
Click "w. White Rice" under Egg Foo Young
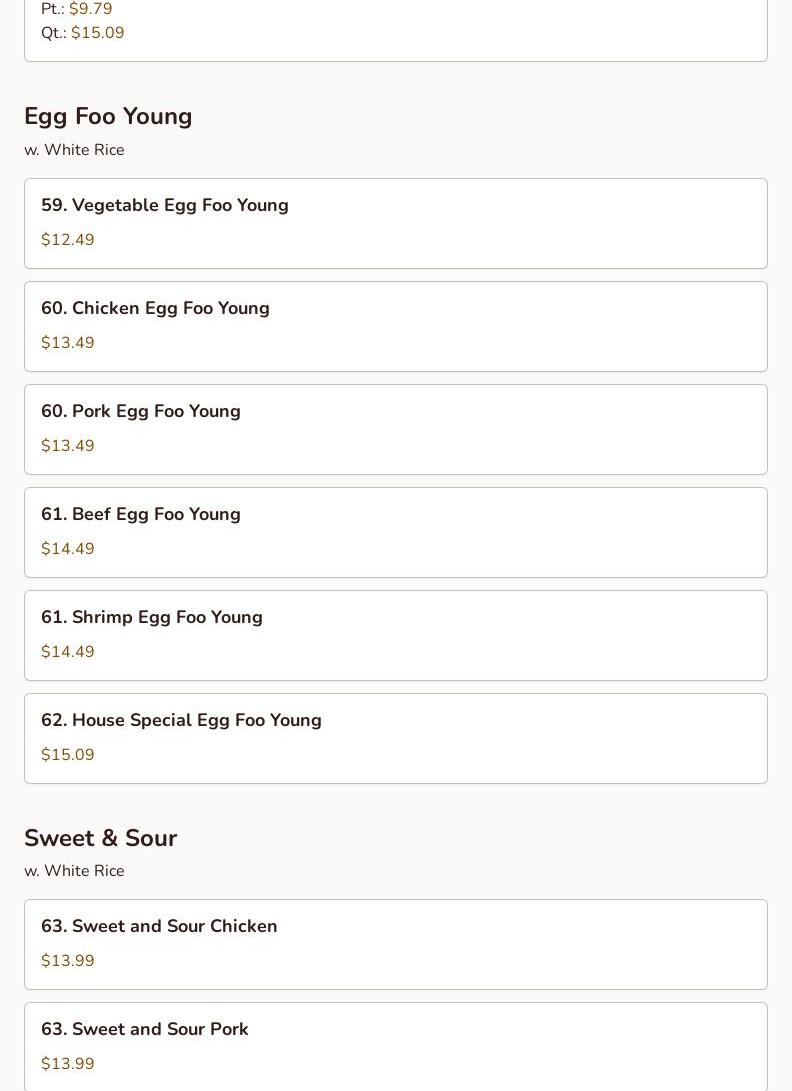(x=74, y=150)
